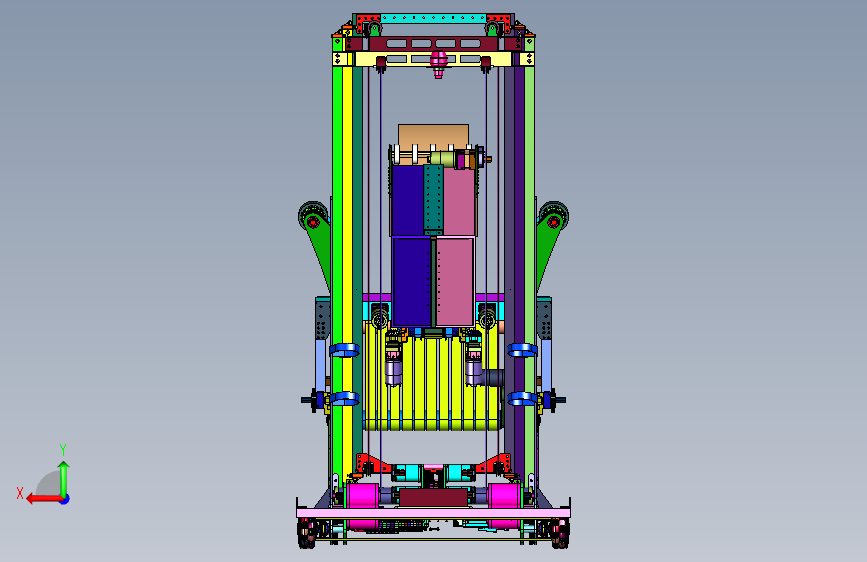Click the green Y axis arrow of the triad
The height and width of the screenshot is (562, 867).
click(64, 478)
